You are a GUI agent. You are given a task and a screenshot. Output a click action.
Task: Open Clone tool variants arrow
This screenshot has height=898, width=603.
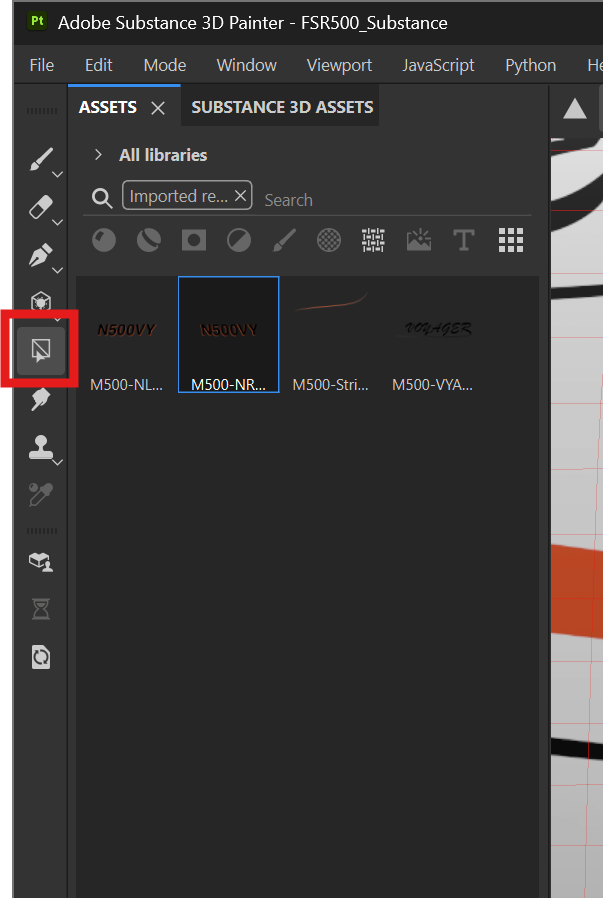tap(58, 462)
